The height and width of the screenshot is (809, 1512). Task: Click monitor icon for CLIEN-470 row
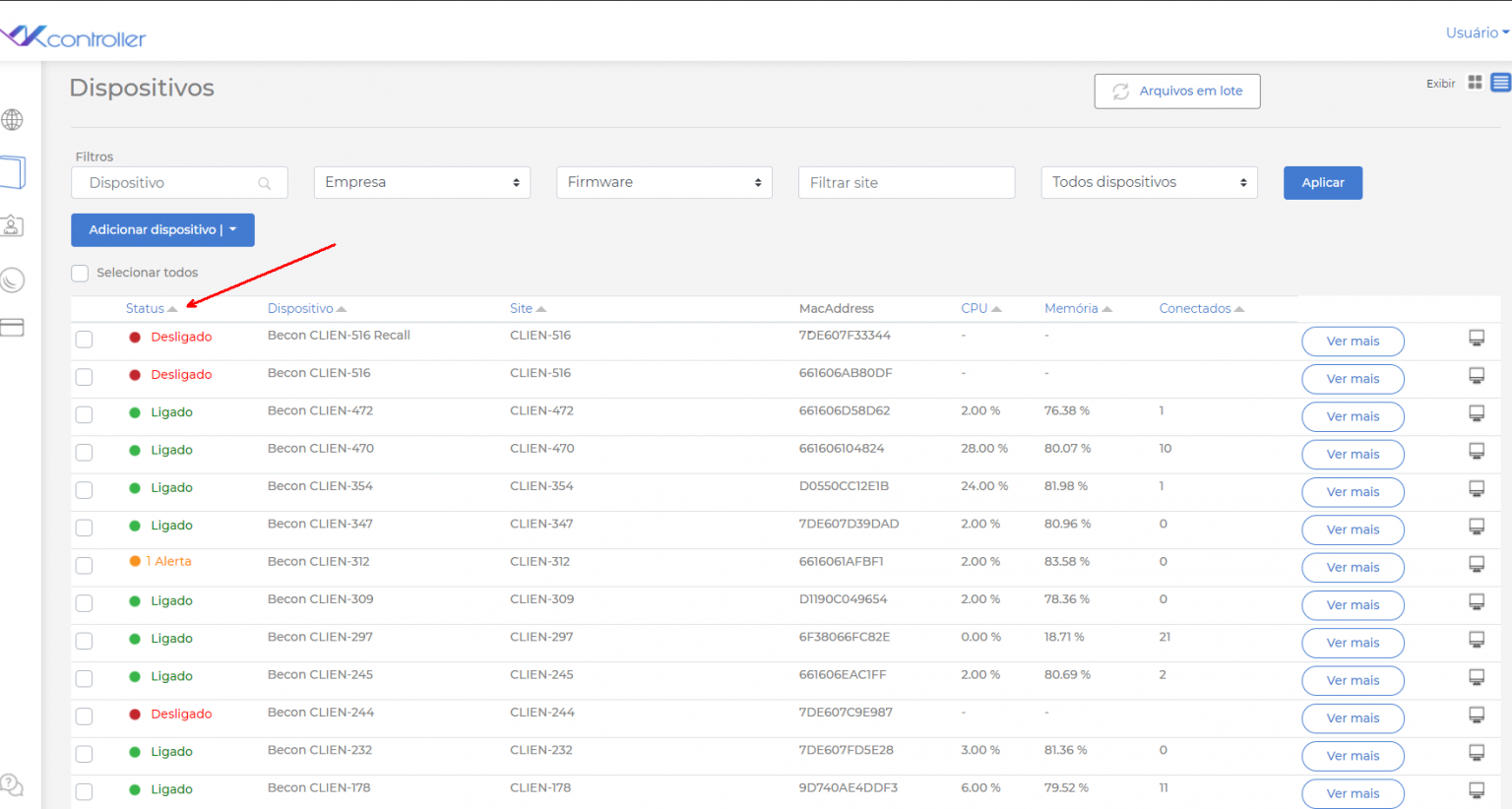(x=1477, y=451)
